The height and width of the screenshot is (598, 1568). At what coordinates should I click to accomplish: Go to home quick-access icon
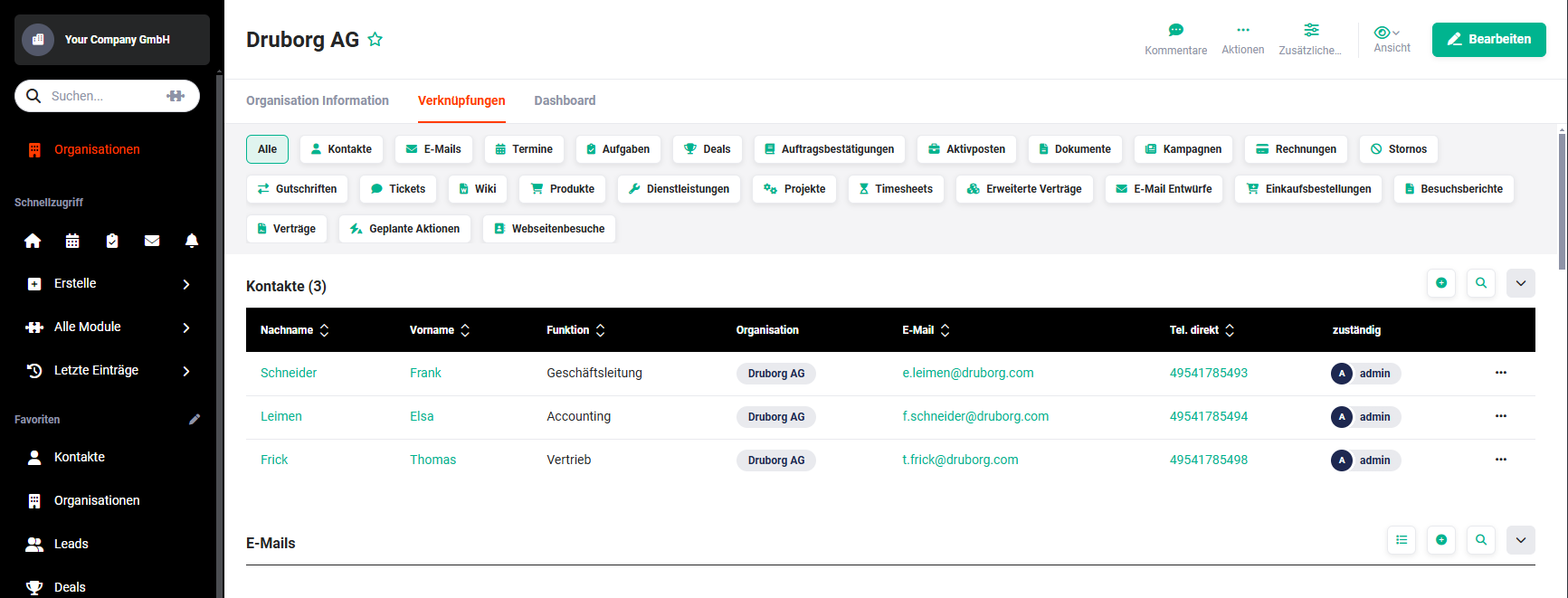(33, 241)
